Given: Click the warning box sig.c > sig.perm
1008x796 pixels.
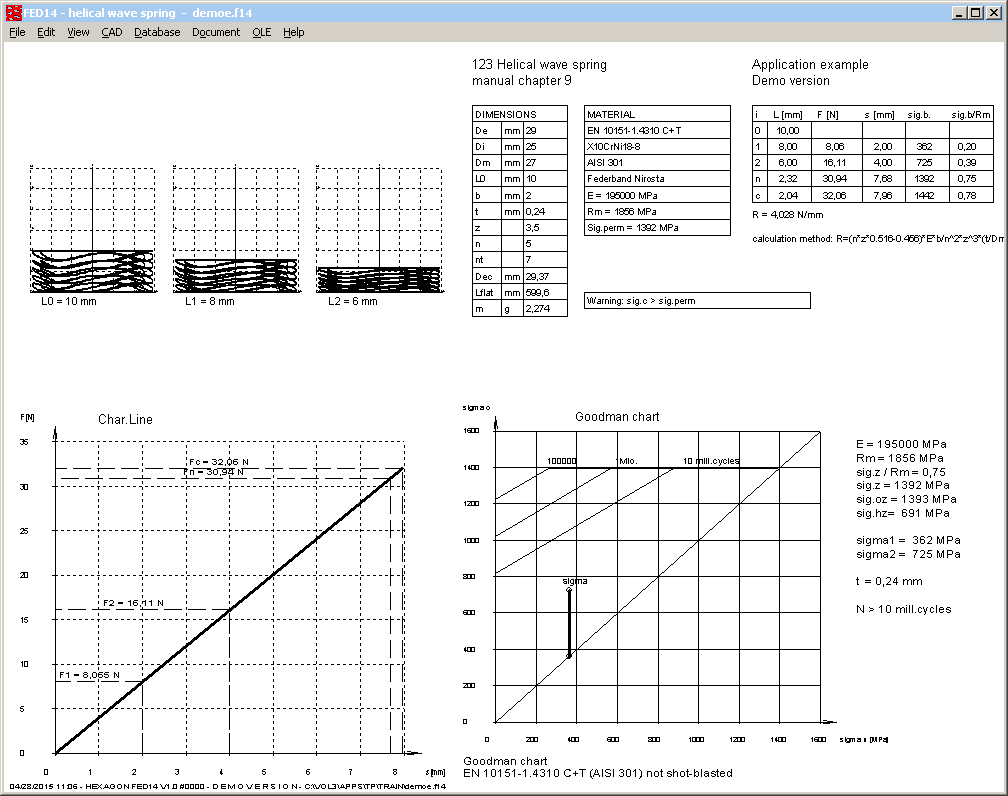Looking at the screenshot, I should coord(697,300).
